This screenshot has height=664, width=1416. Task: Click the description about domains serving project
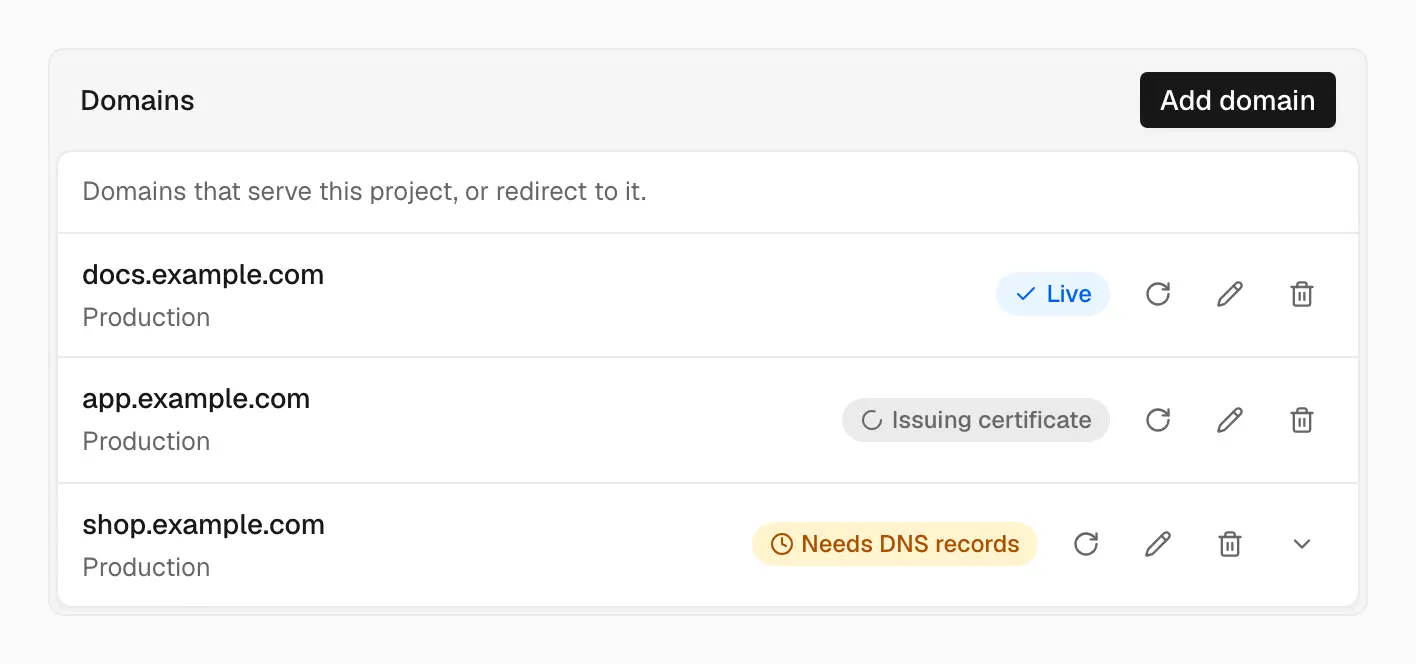pyautogui.click(x=364, y=191)
